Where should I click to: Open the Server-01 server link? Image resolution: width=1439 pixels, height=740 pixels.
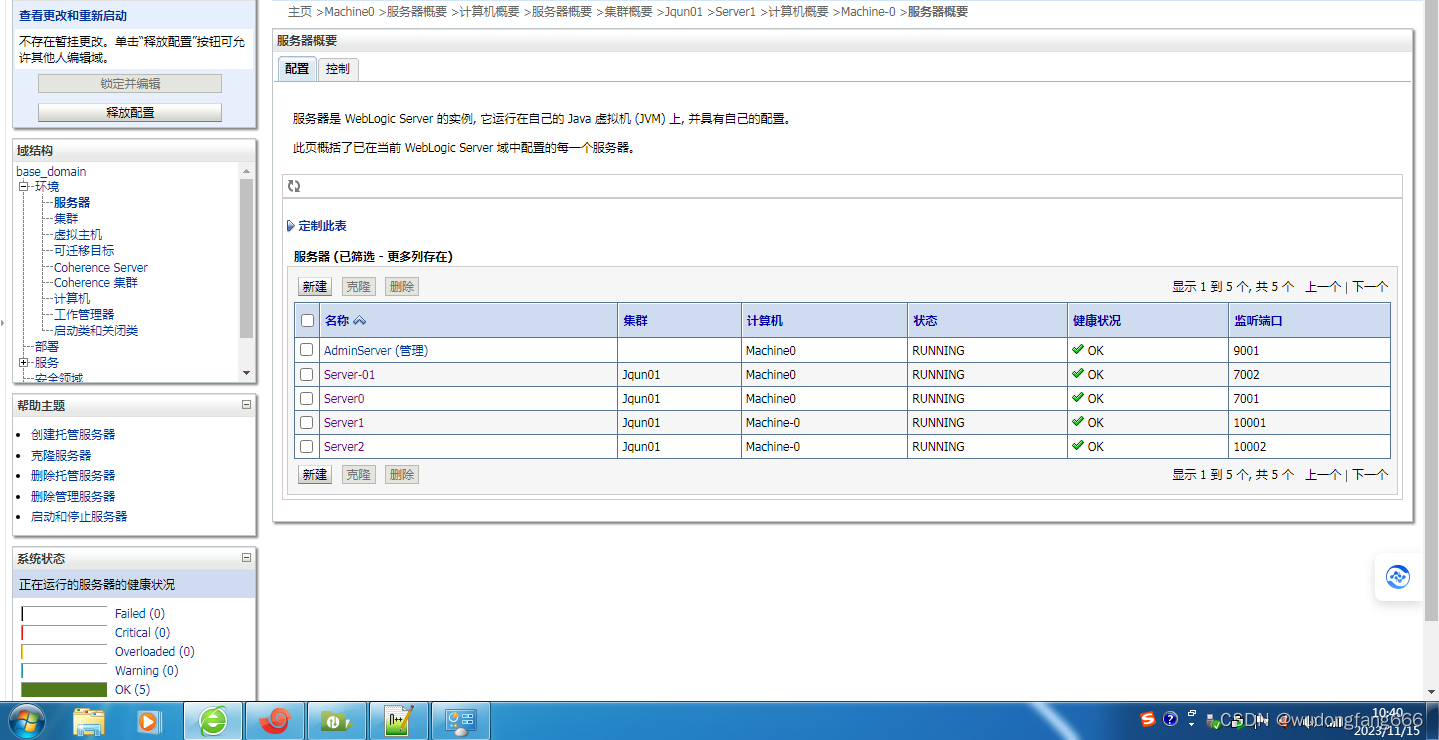tap(350, 374)
